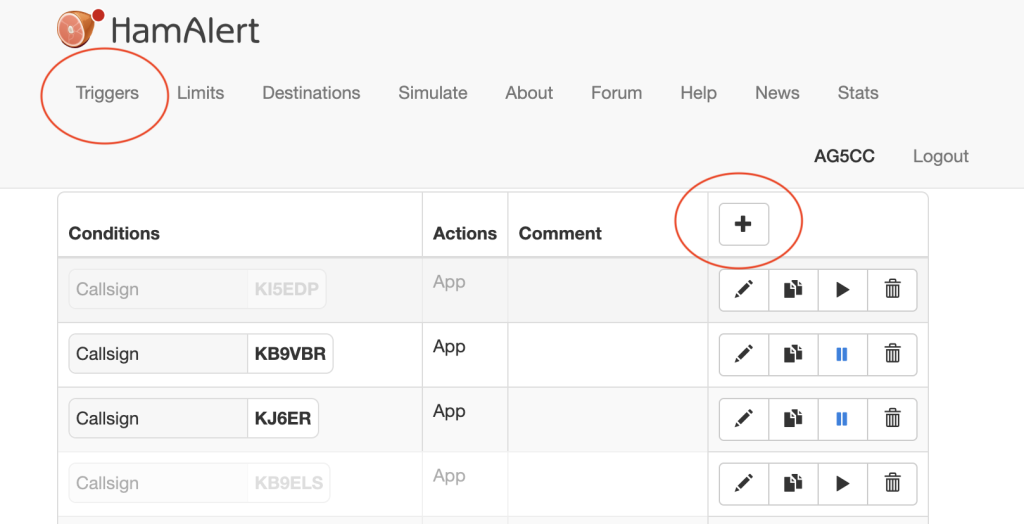Open the Simulate tab
Image resolution: width=1024 pixels, height=524 pixels.
432,93
